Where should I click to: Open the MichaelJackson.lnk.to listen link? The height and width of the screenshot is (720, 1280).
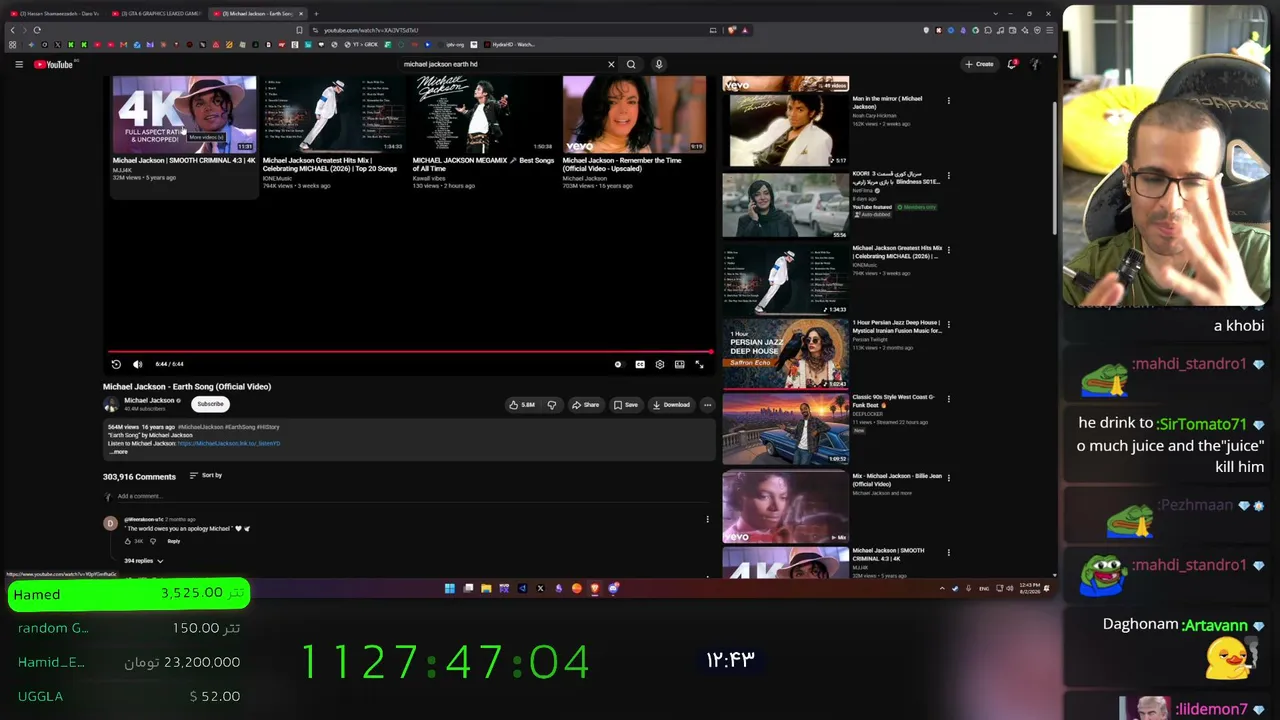tap(229, 443)
